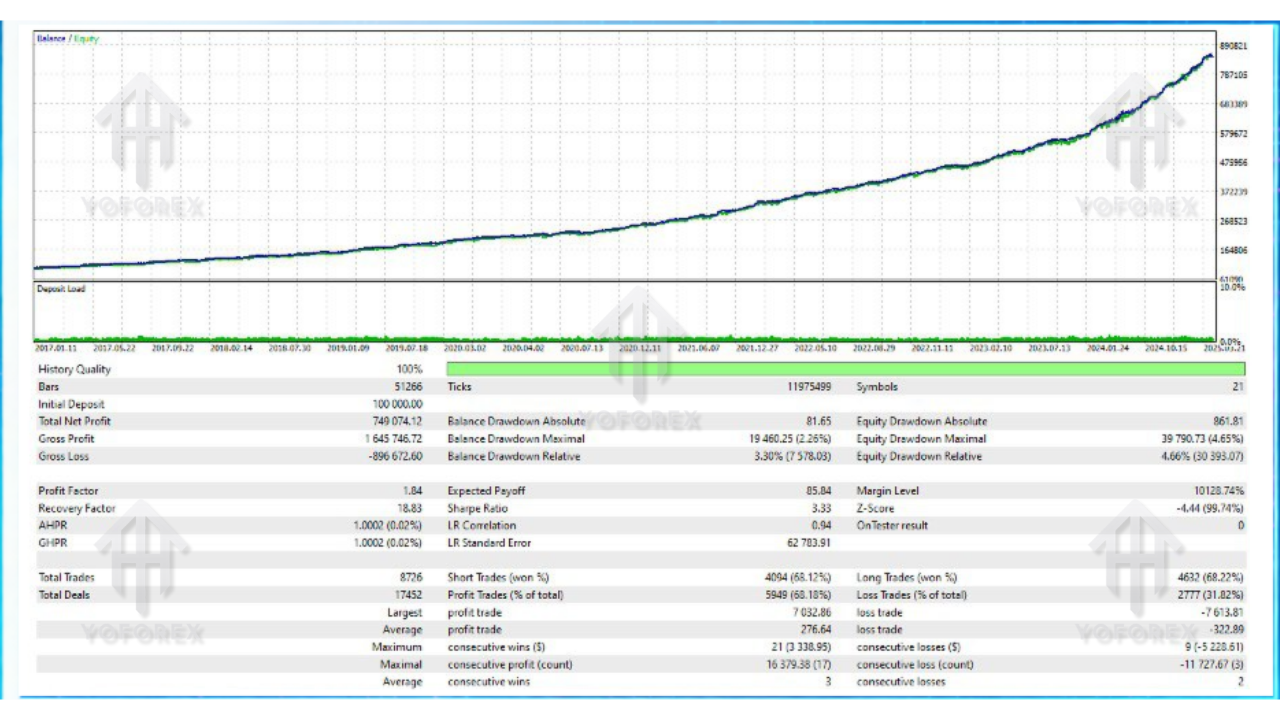Click the Total Trades value 8726

[x=410, y=577]
